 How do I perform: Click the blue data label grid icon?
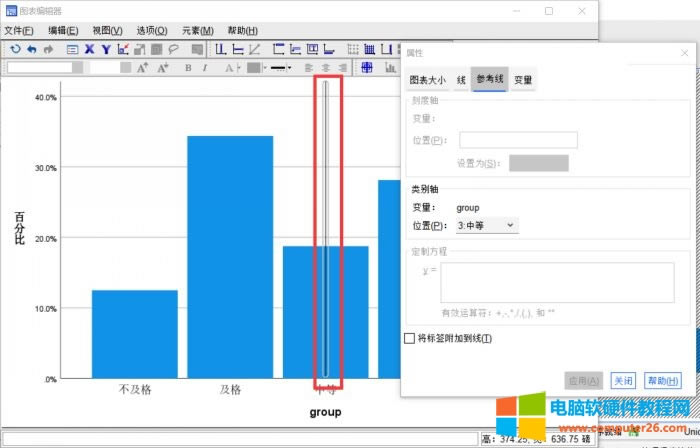pyautogui.click(x=366, y=68)
